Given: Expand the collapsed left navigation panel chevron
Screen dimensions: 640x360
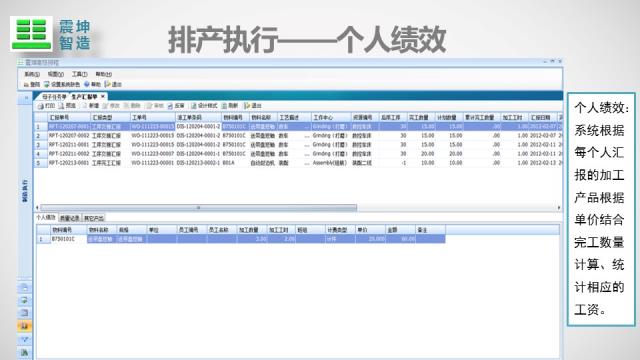Looking at the screenshot, I should click(x=25, y=98).
